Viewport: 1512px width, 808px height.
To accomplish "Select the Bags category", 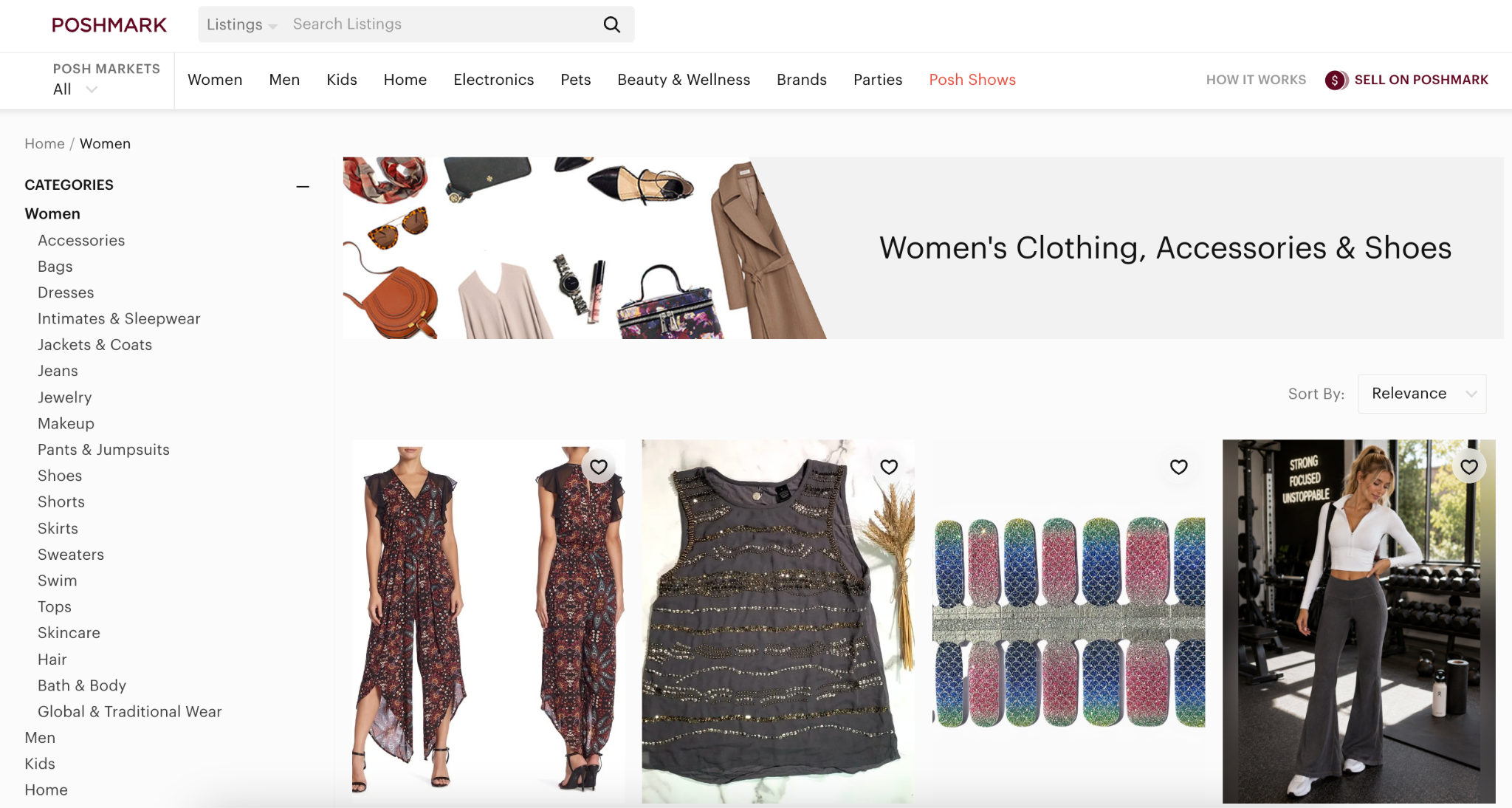I will (55, 267).
